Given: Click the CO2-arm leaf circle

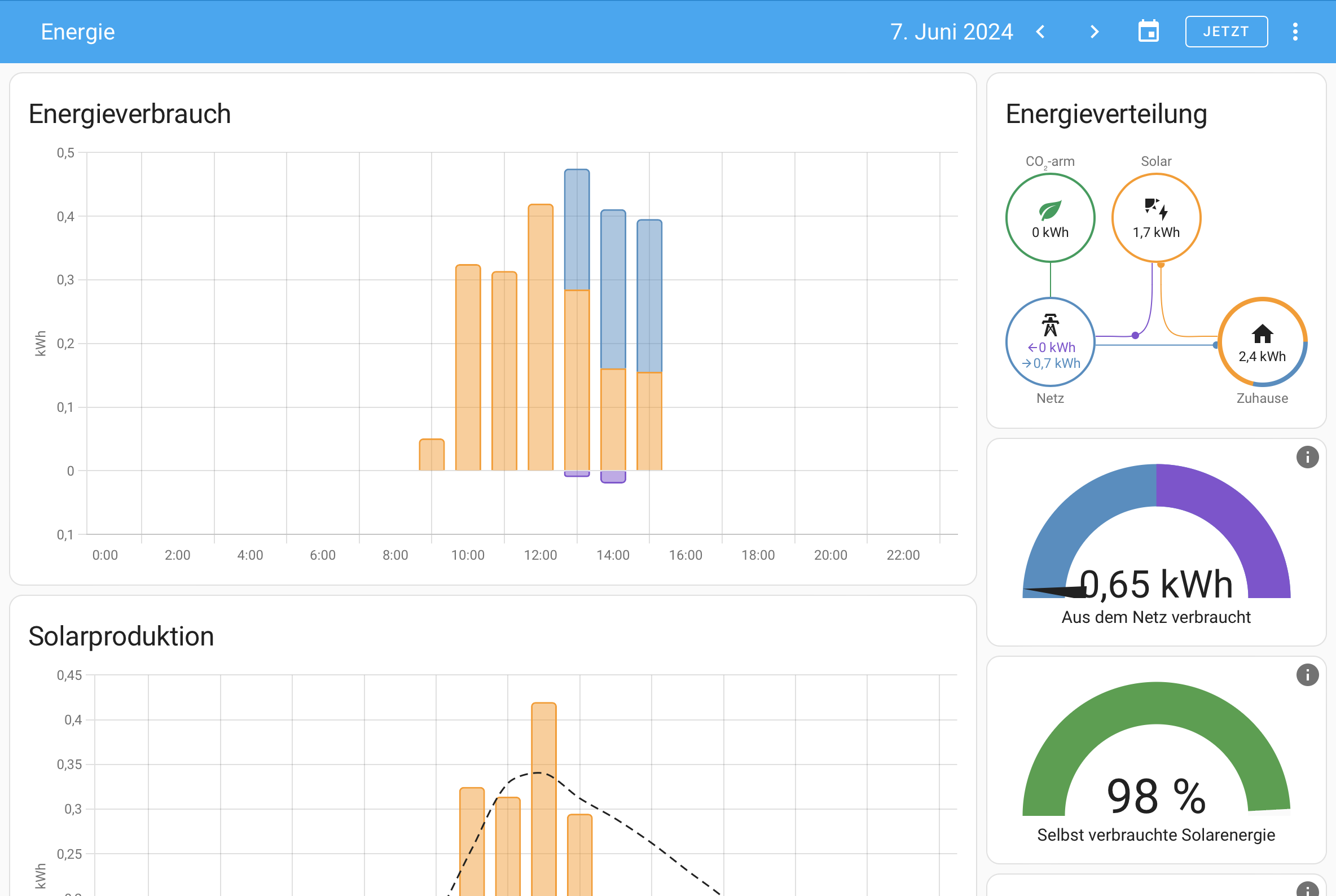Looking at the screenshot, I should (1050, 218).
